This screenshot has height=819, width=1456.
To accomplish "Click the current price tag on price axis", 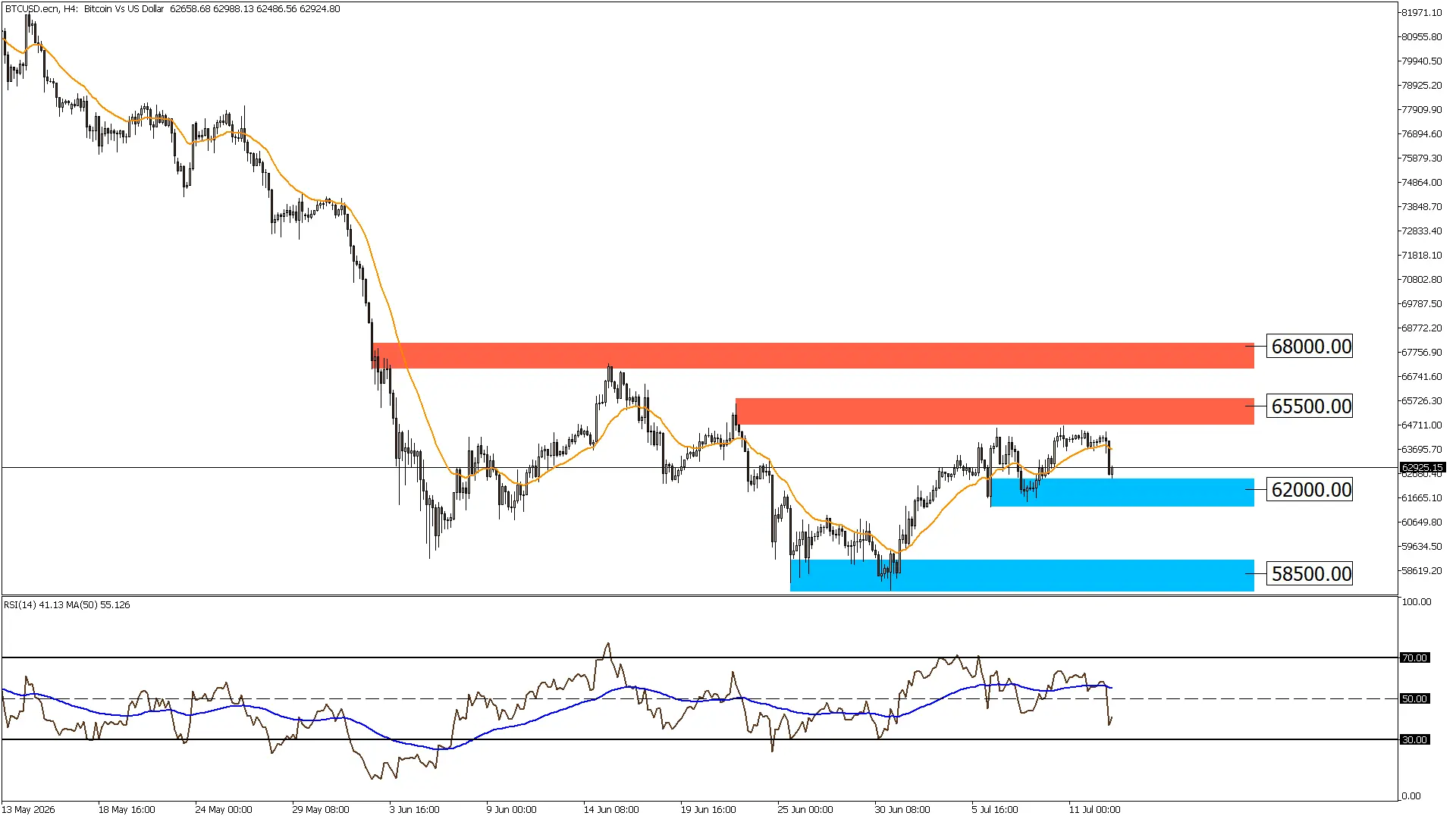I will (1422, 468).
